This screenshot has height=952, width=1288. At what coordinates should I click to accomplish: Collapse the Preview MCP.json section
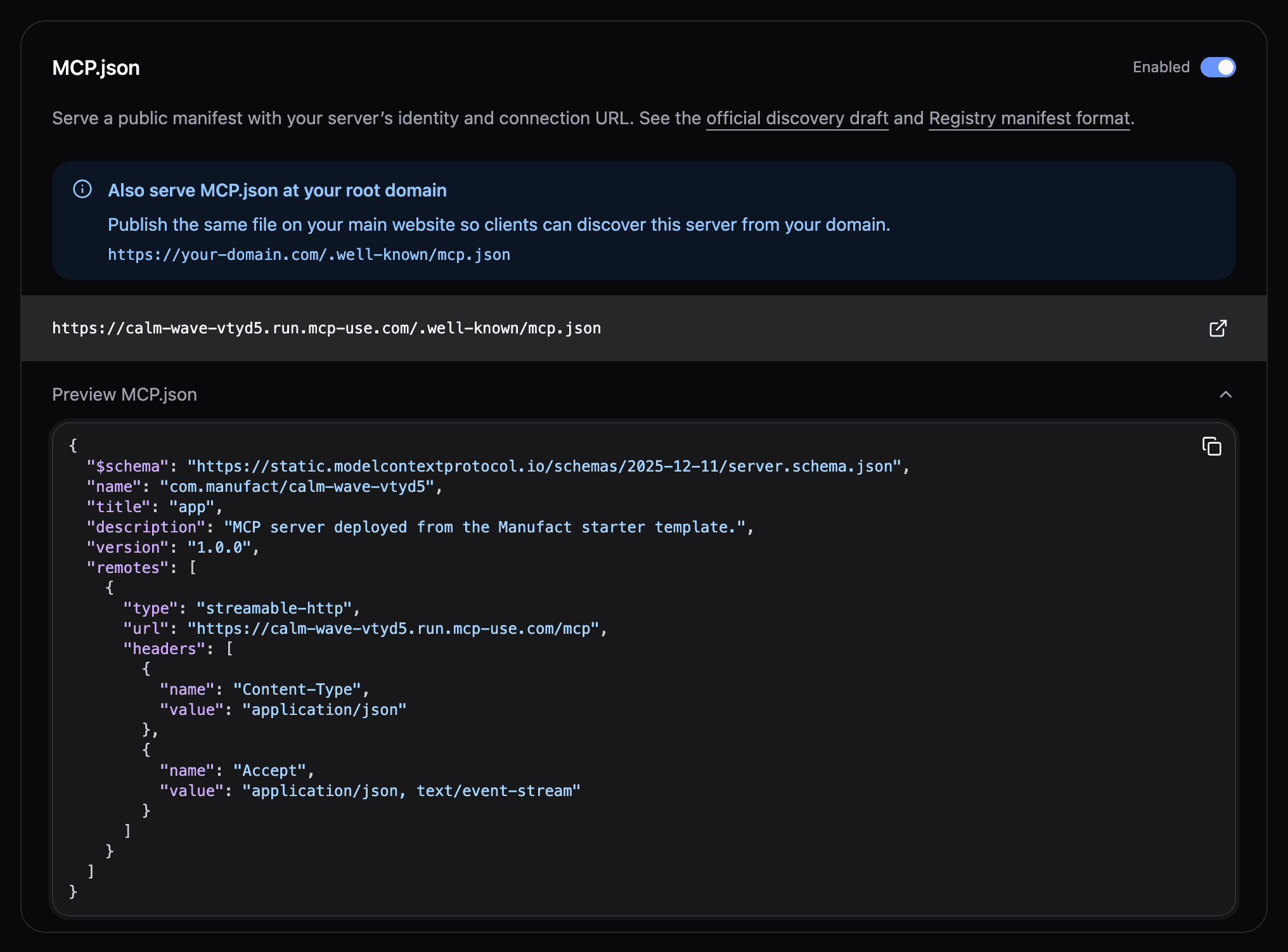point(1225,394)
